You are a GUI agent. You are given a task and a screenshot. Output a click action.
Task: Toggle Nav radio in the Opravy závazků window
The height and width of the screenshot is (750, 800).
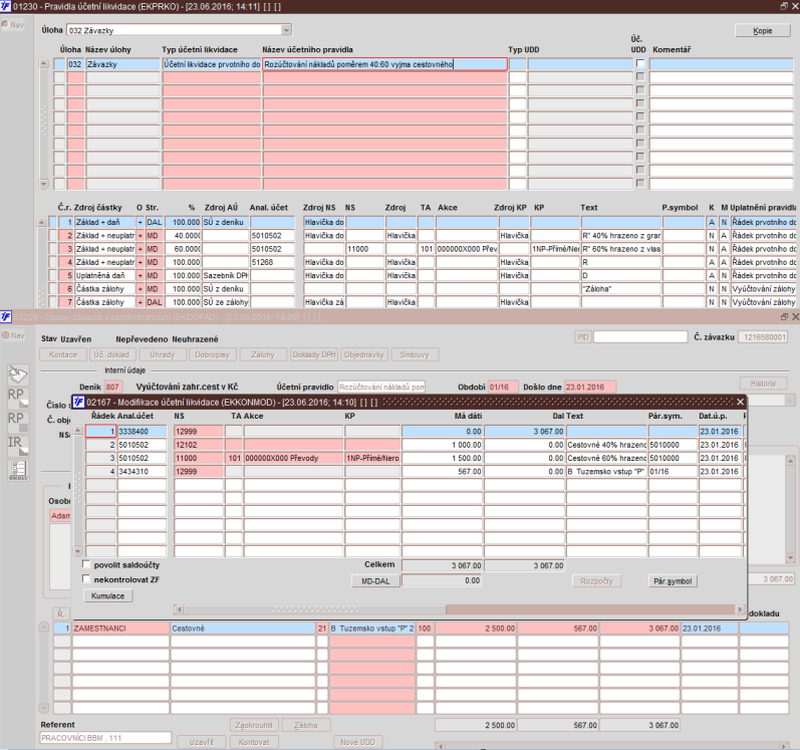[5, 335]
